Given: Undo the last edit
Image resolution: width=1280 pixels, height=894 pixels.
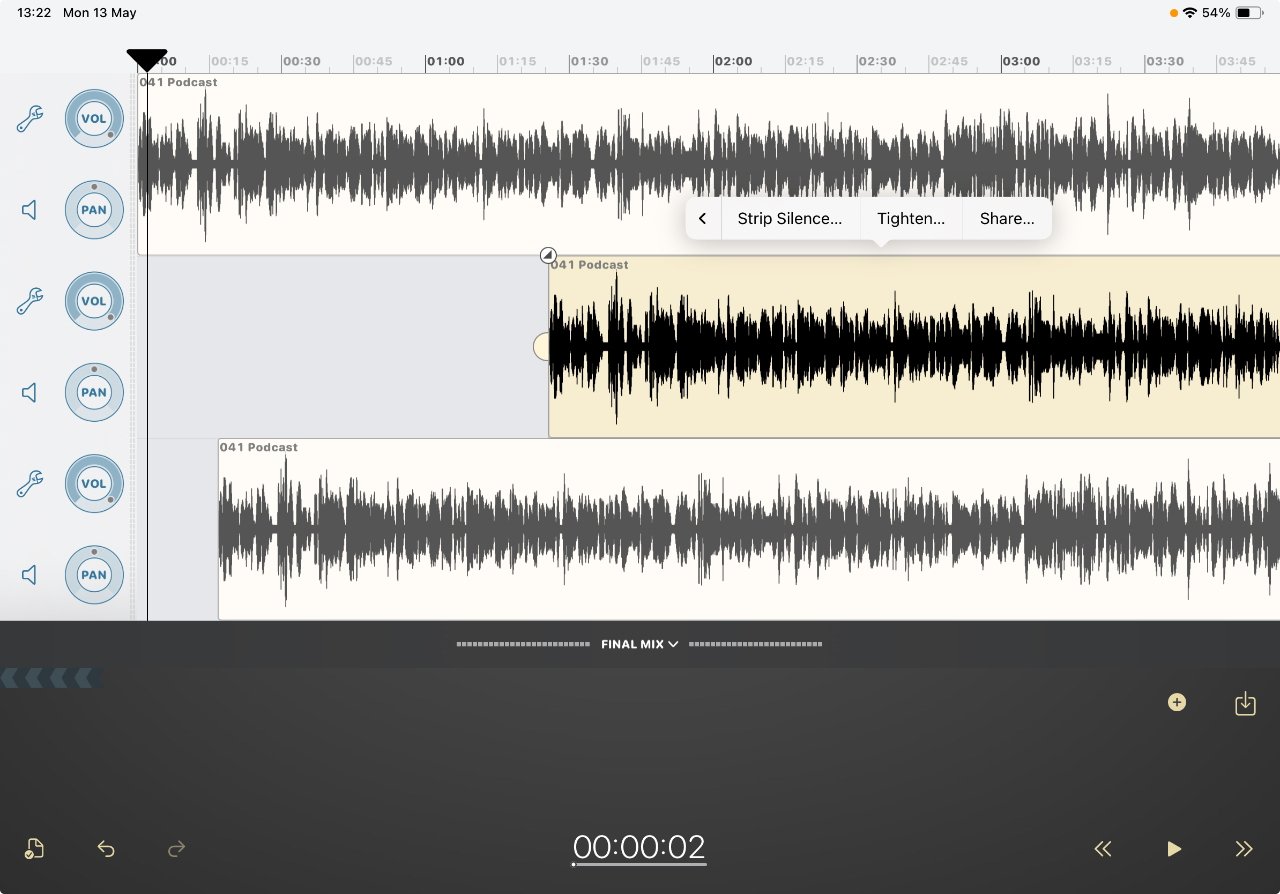Looking at the screenshot, I should point(106,849).
